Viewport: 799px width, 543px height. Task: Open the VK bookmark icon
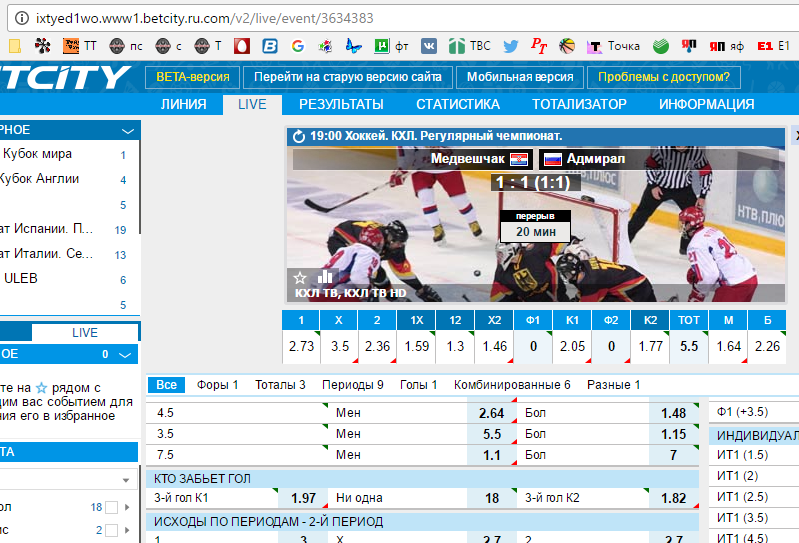coord(429,45)
